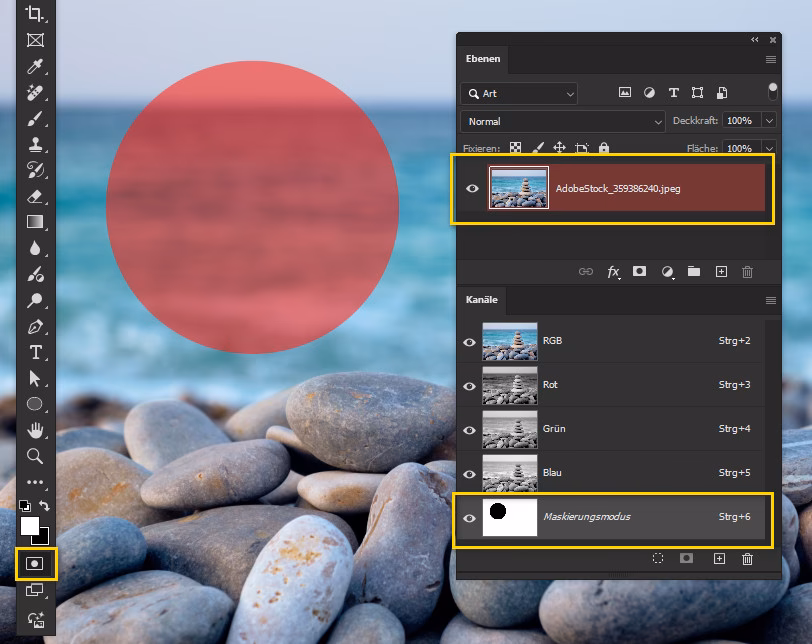Viewport: 812px width, 644px height.
Task: Switch to the Ebenen tab
Action: click(x=483, y=59)
